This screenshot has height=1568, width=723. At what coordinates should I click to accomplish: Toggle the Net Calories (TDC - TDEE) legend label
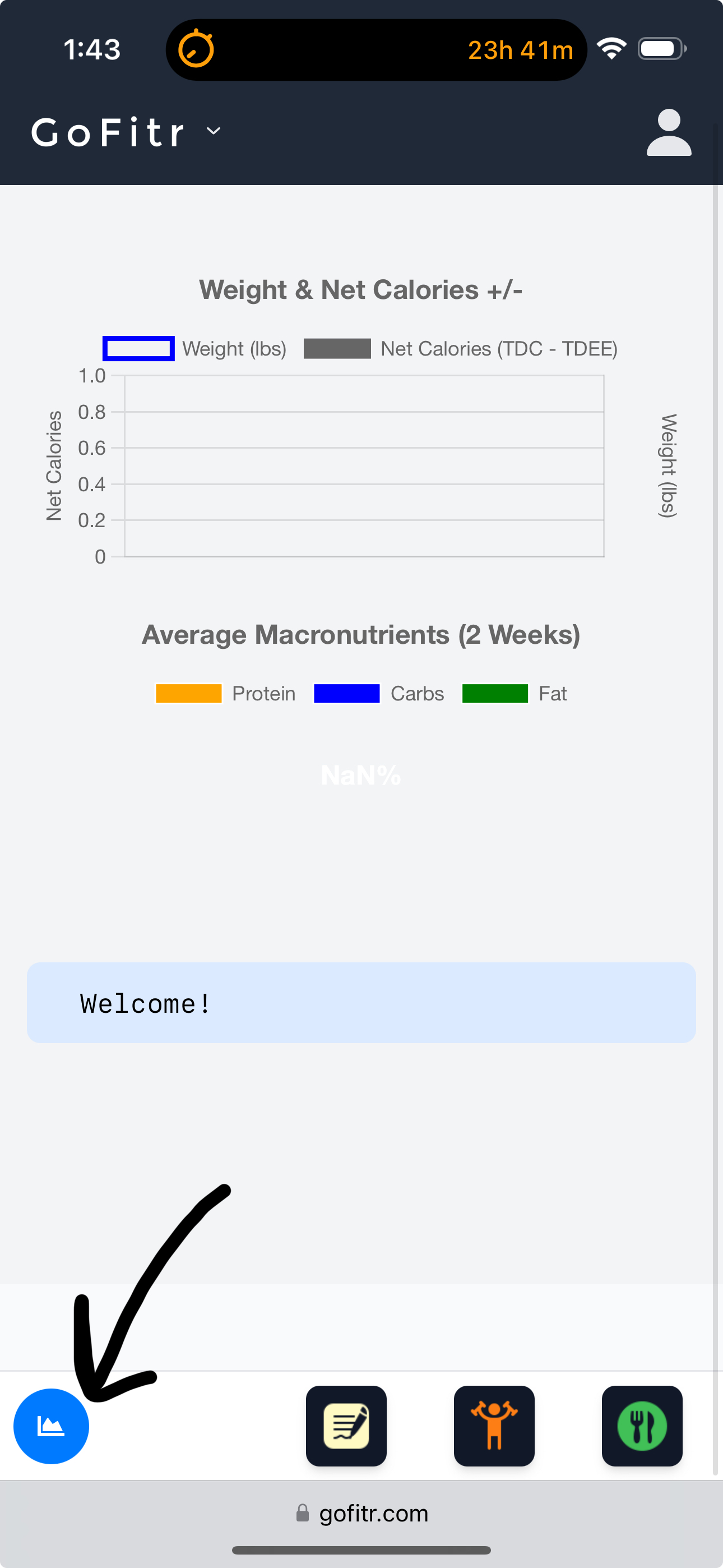[498, 349]
